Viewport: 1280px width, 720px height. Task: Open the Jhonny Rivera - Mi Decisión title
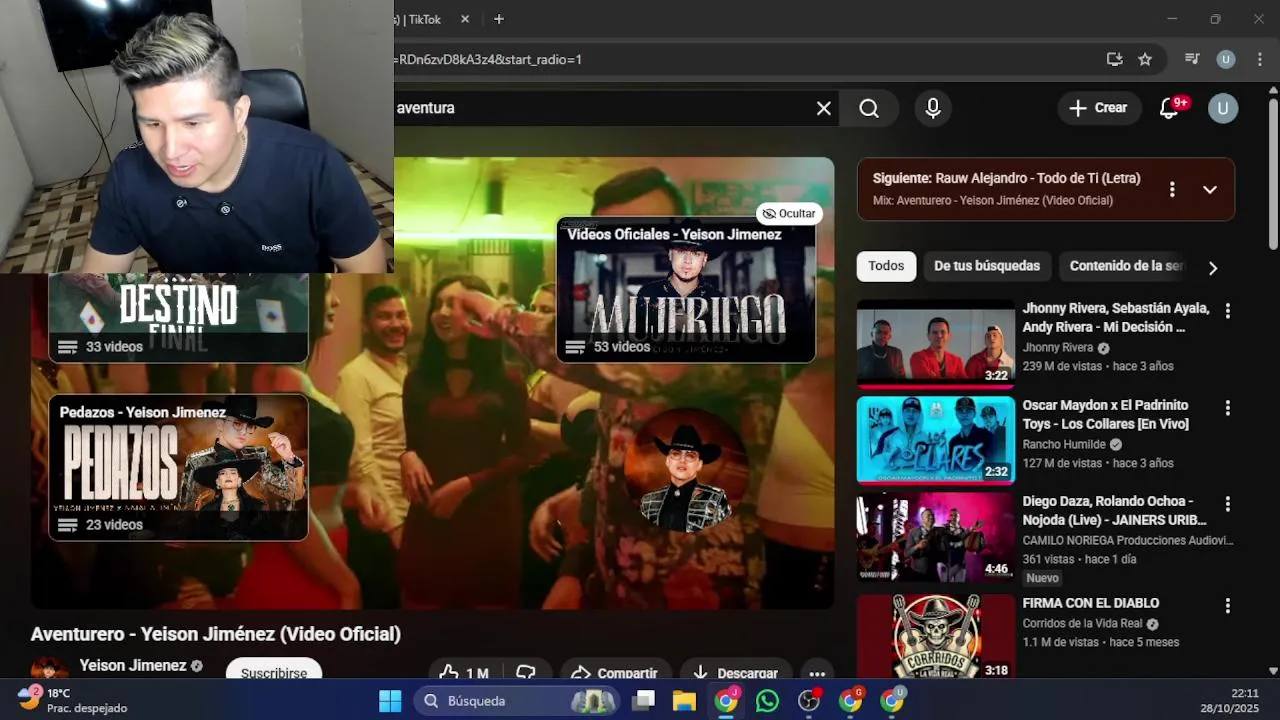point(1116,317)
